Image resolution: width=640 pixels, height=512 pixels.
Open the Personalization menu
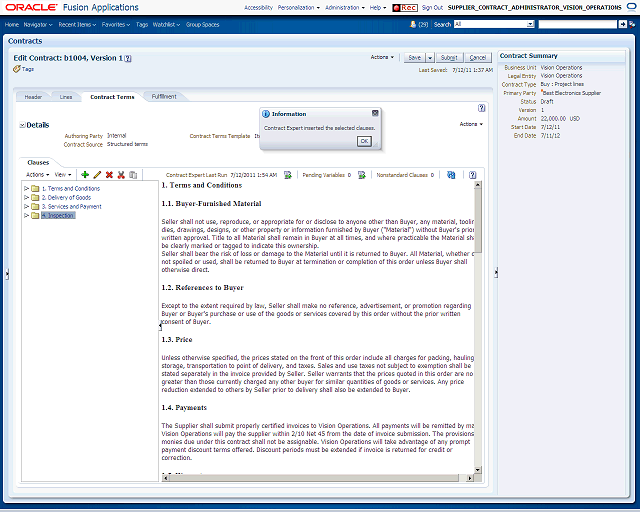299,8
